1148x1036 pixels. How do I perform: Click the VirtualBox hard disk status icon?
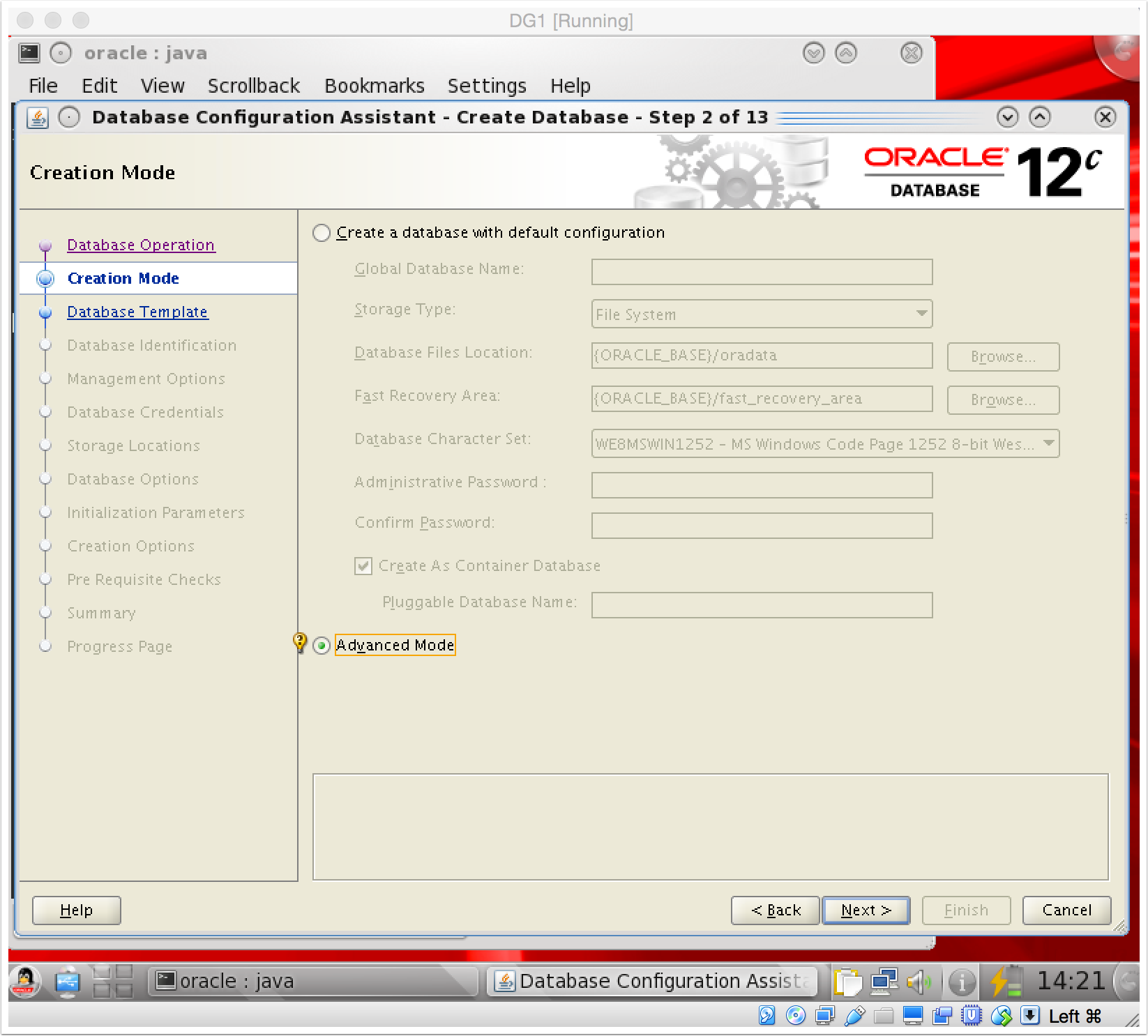pos(766,1016)
